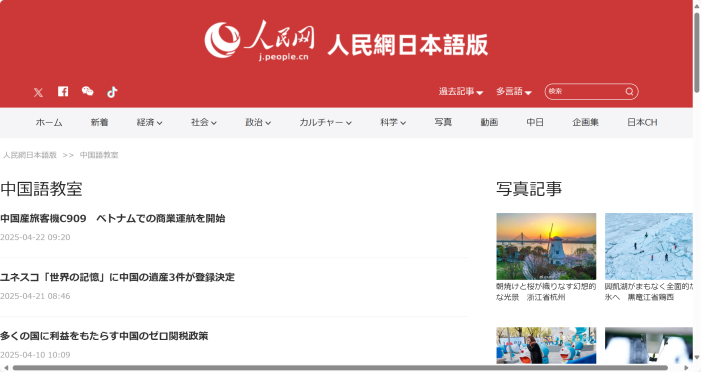Click the vertical scrollbar thumb

(697, 53)
